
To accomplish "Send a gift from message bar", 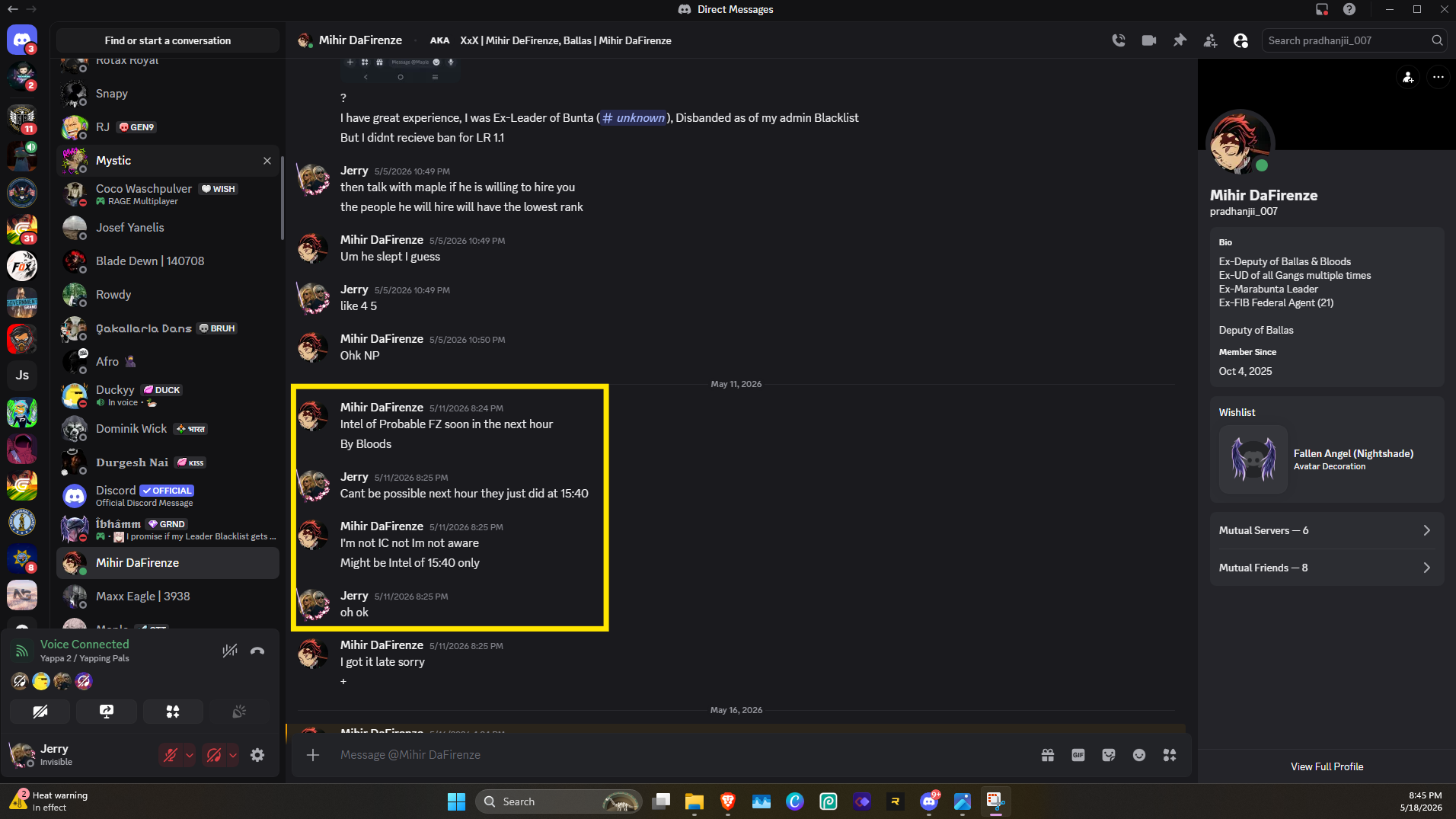I will pyautogui.click(x=1048, y=755).
